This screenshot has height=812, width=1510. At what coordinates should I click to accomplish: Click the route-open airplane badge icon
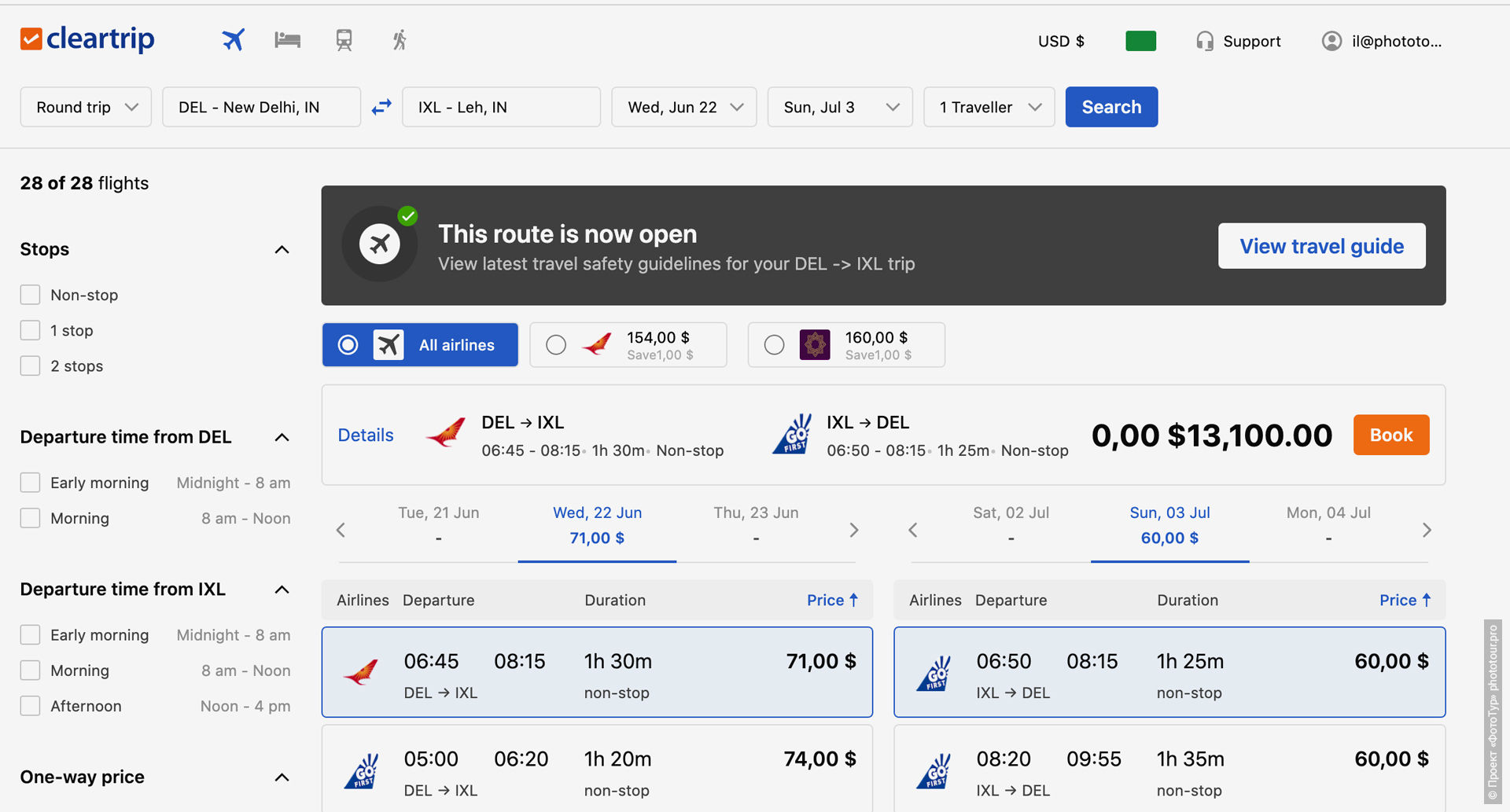pyautogui.click(x=380, y=244)
